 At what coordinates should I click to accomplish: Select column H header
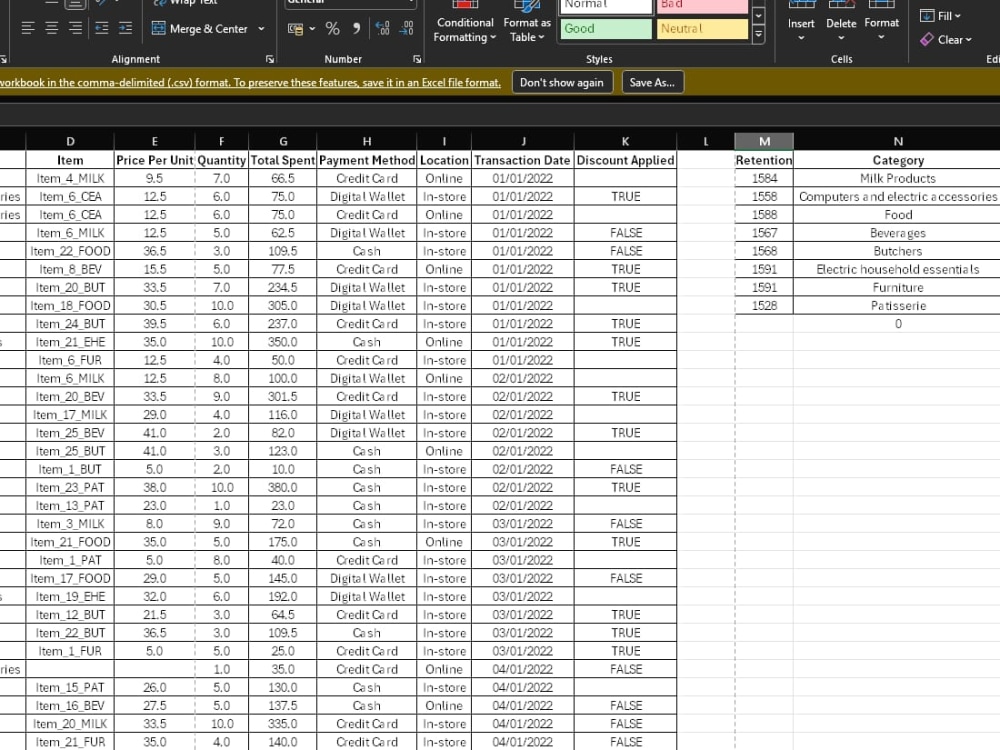coord(367,142)
